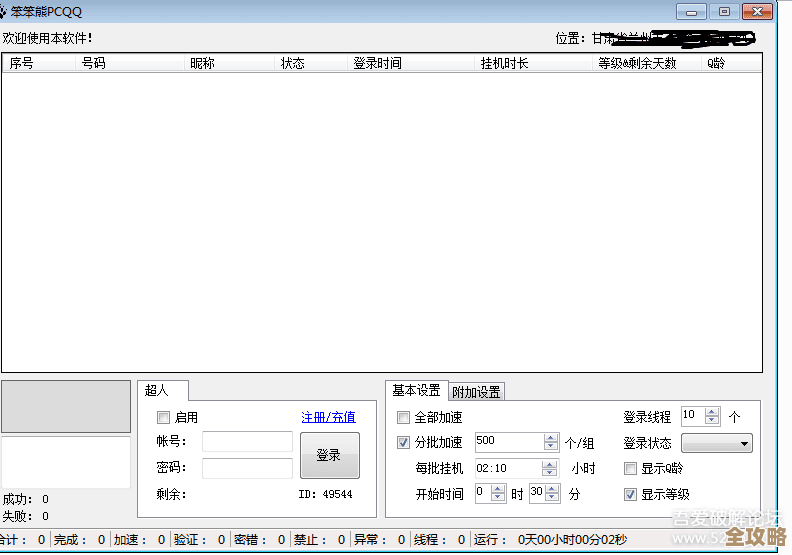Click the 完成 count in status bar

point(79,540)
